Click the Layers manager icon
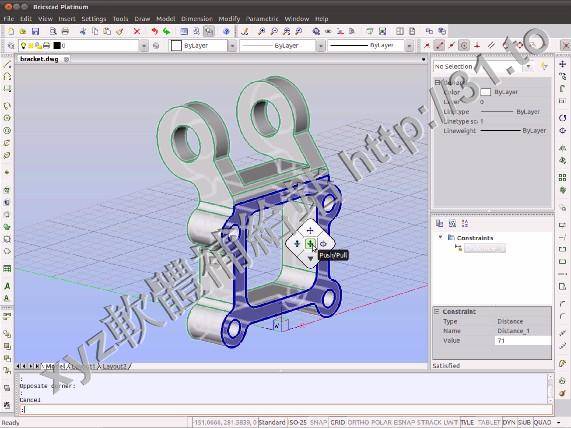 coord(11,46)
